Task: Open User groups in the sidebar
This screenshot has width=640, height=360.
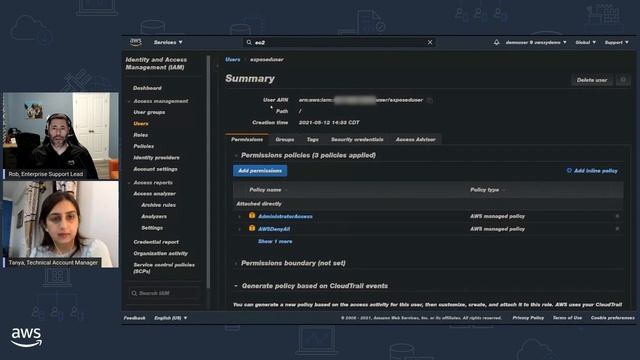Action: (149, 112)
